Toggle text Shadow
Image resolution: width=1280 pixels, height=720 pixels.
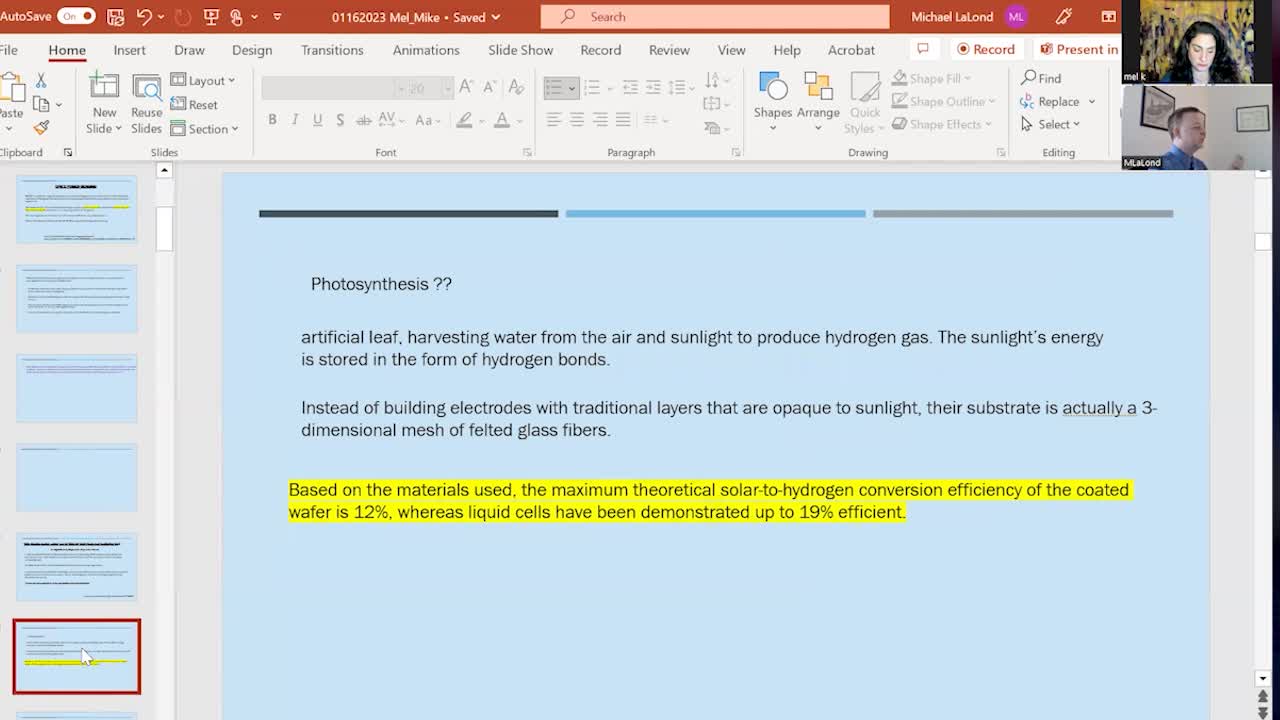click(x=340, y=120)
